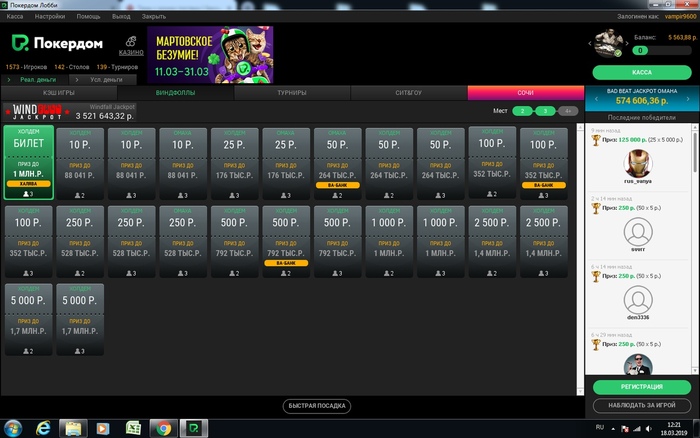This screenshot has width=700, height=438.
Task: Click the lobby cards area vertical scrollbar
Action: click(x=580, y=259)
